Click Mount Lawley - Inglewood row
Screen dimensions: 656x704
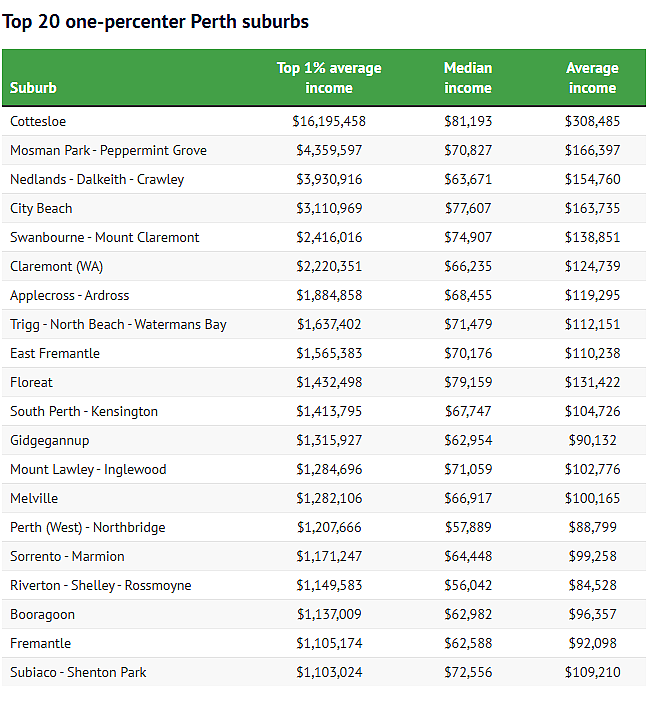[x=324, y=470]
